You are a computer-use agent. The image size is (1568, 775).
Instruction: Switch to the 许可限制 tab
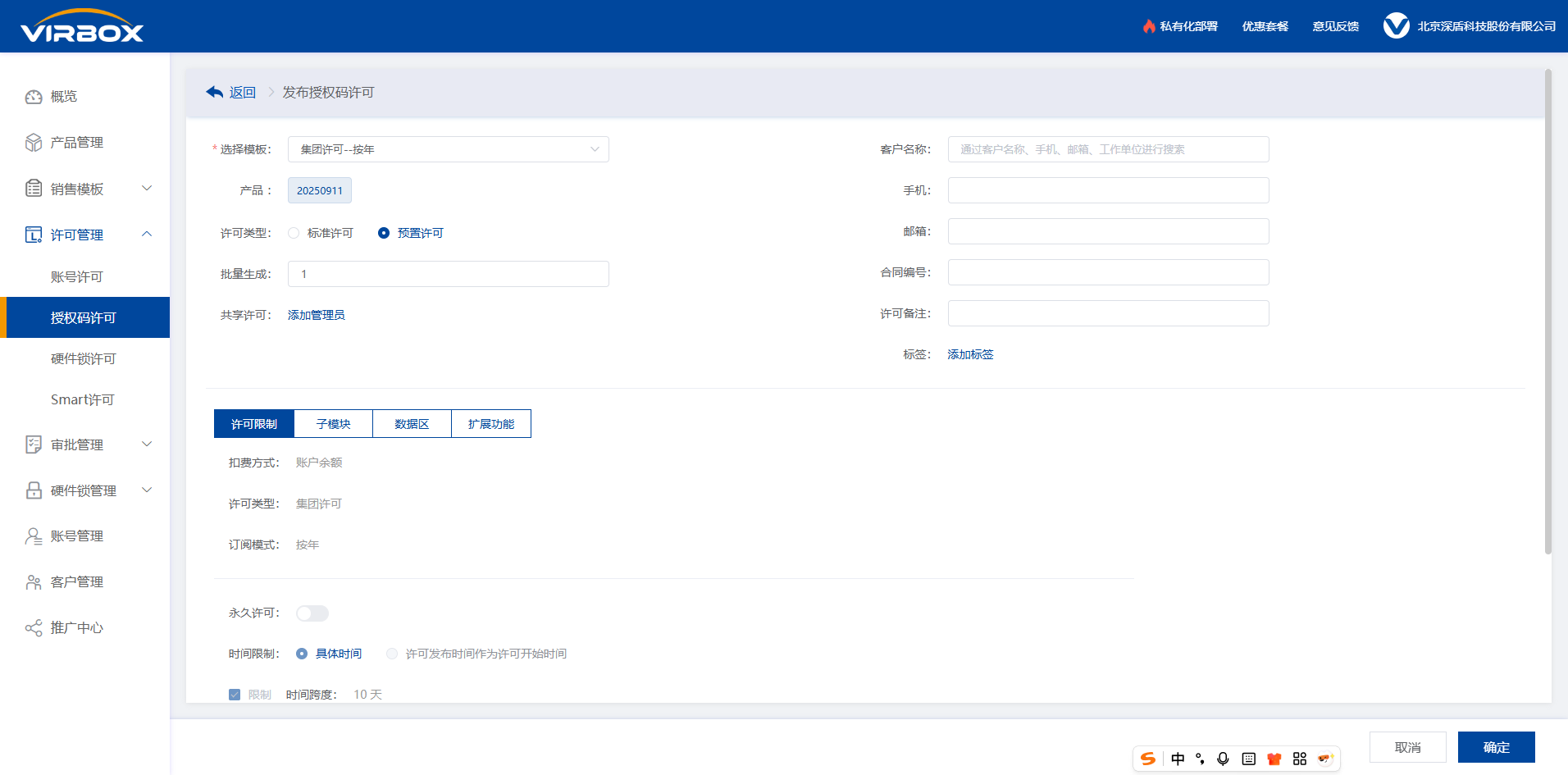click(254, 424)
